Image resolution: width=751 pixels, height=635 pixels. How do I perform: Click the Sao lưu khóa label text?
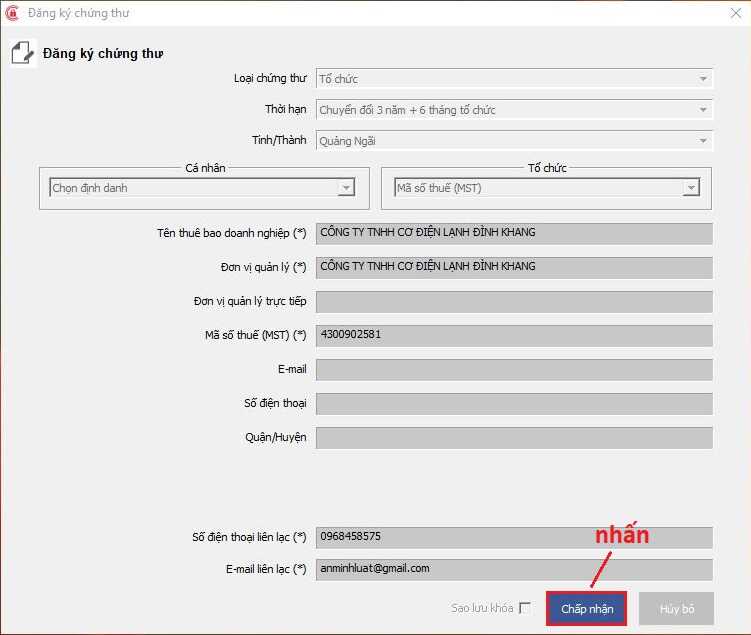click(x=482, y=608)
